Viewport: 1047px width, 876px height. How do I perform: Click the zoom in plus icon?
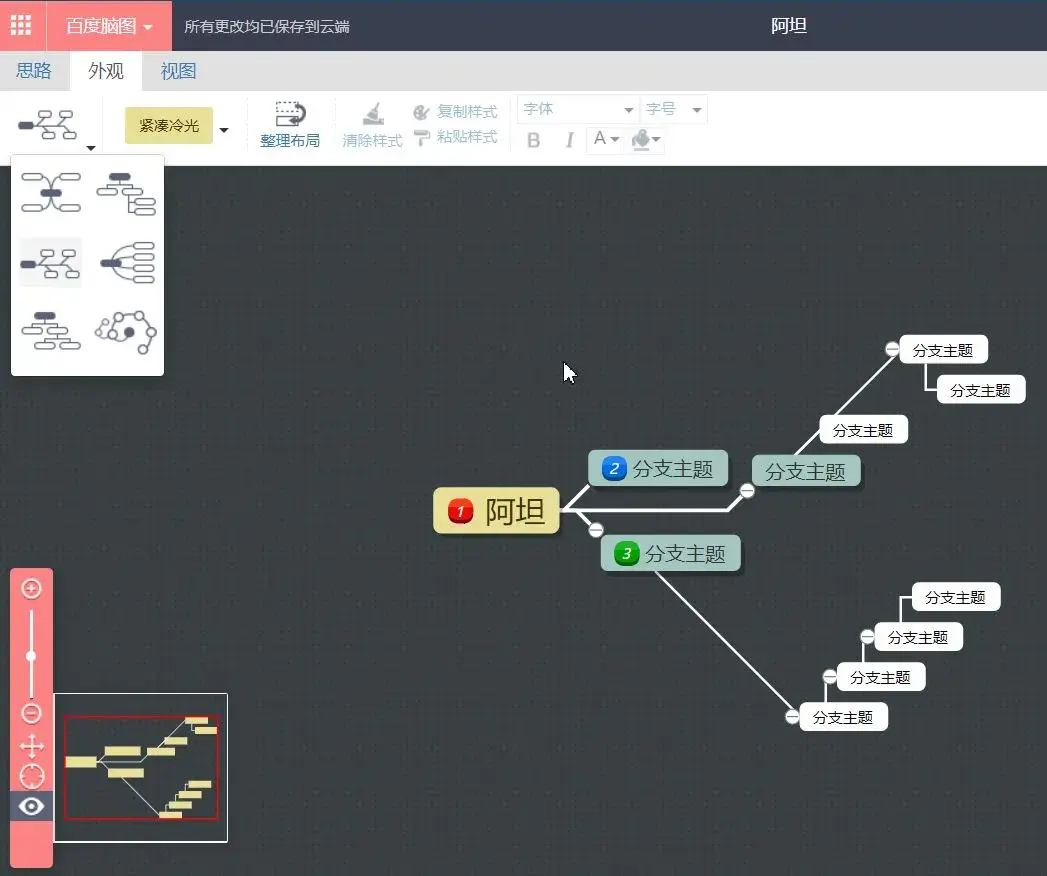point(31,588)
